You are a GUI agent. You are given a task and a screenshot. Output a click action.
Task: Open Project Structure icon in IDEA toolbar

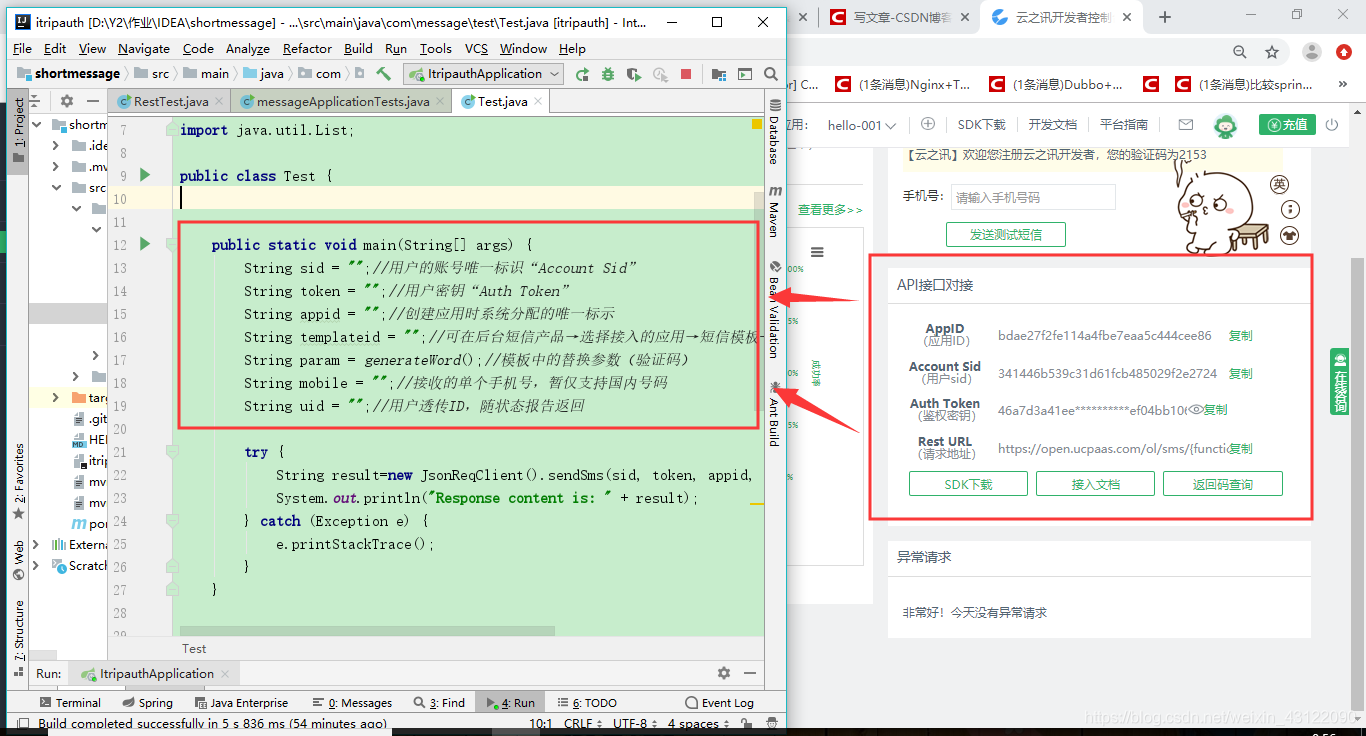[x=718, y=74]
